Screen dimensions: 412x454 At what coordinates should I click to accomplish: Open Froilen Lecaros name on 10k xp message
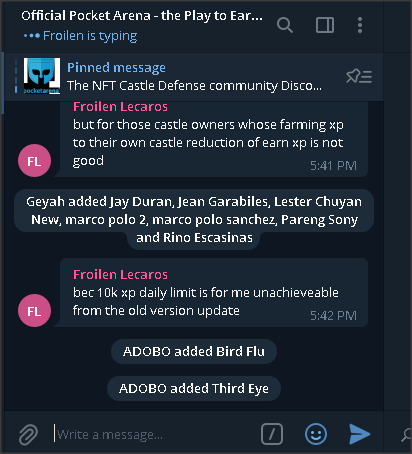pos(120,275)
